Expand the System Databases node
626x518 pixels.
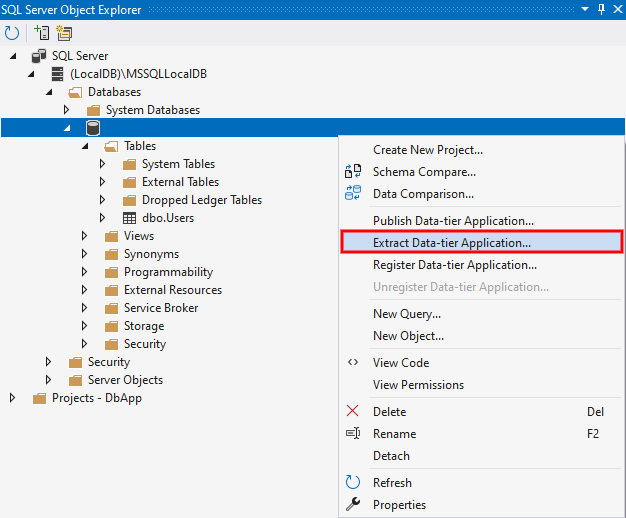(x=67, y=110)
